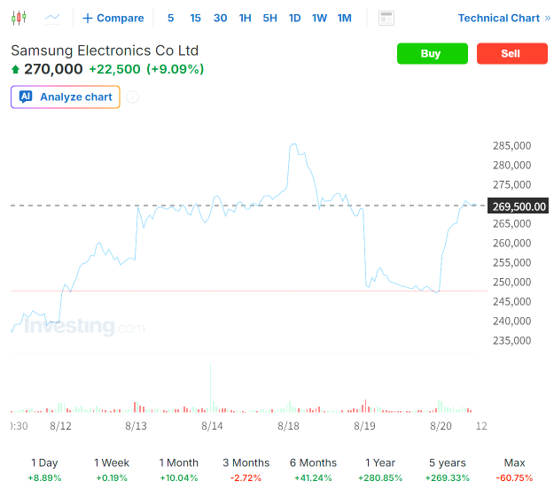The height and width of the screenshot is (489, 554).
Task: Click the plus Compare button
Action: 113,18
